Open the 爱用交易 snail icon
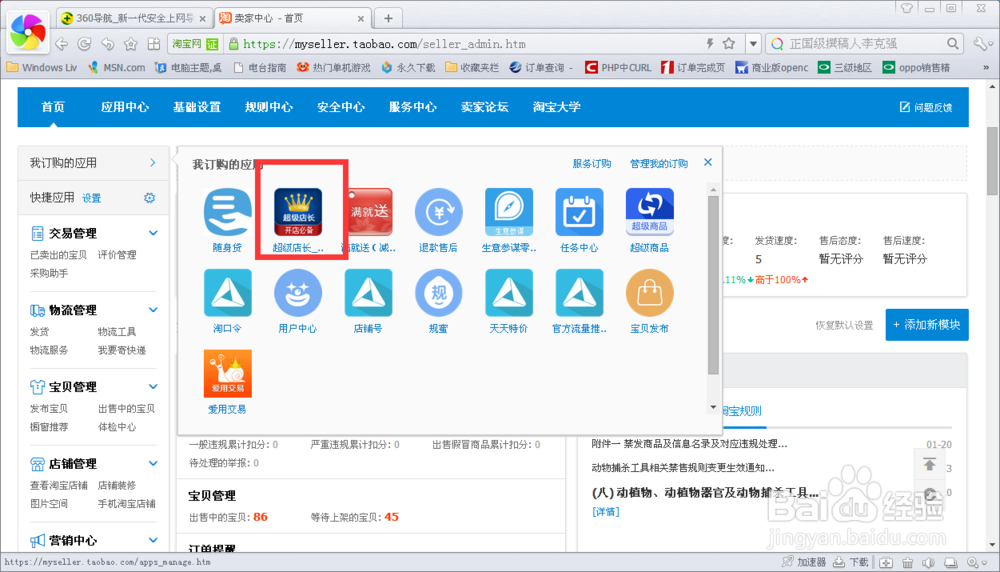Screen dimensions: 1000x572 (228, 374)
